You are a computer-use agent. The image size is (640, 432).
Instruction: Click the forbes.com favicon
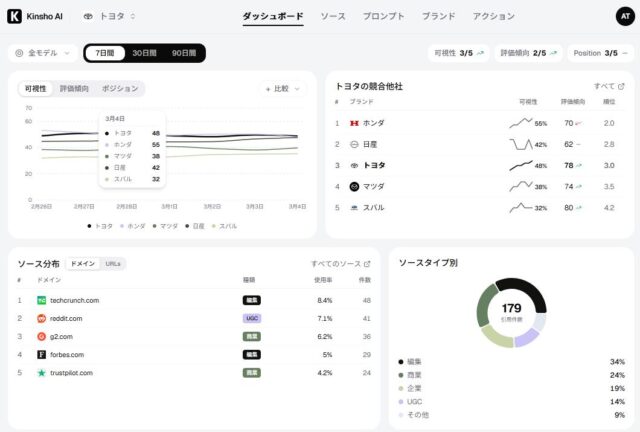(x=41, y=354)
